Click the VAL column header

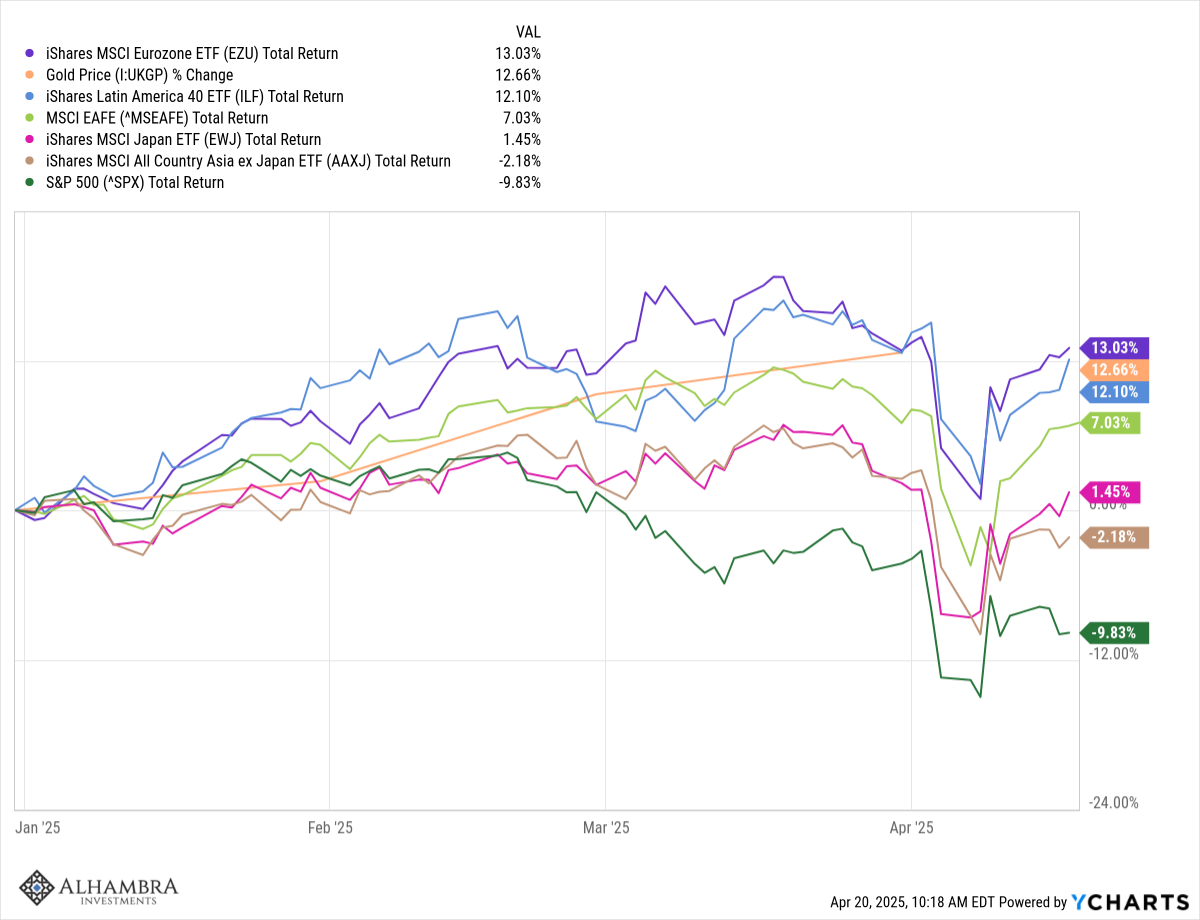[x=528, y=32]
